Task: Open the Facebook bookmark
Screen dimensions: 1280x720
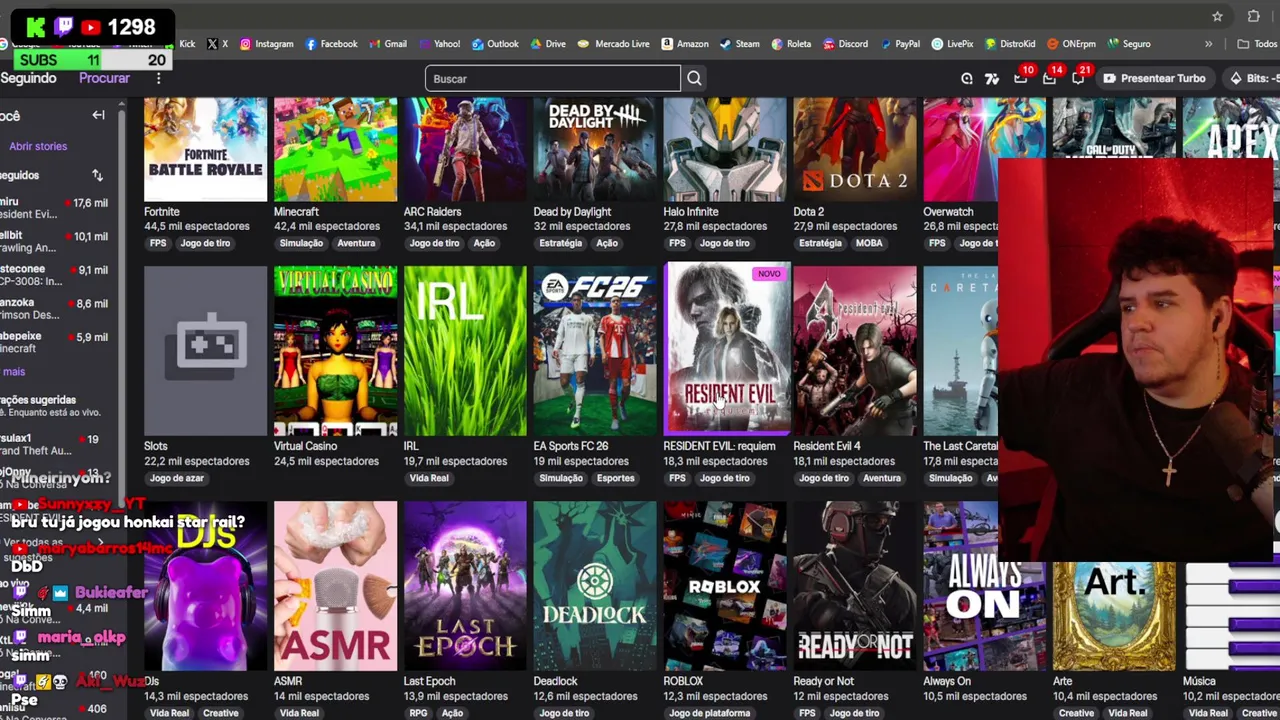Action: point(331,44)
